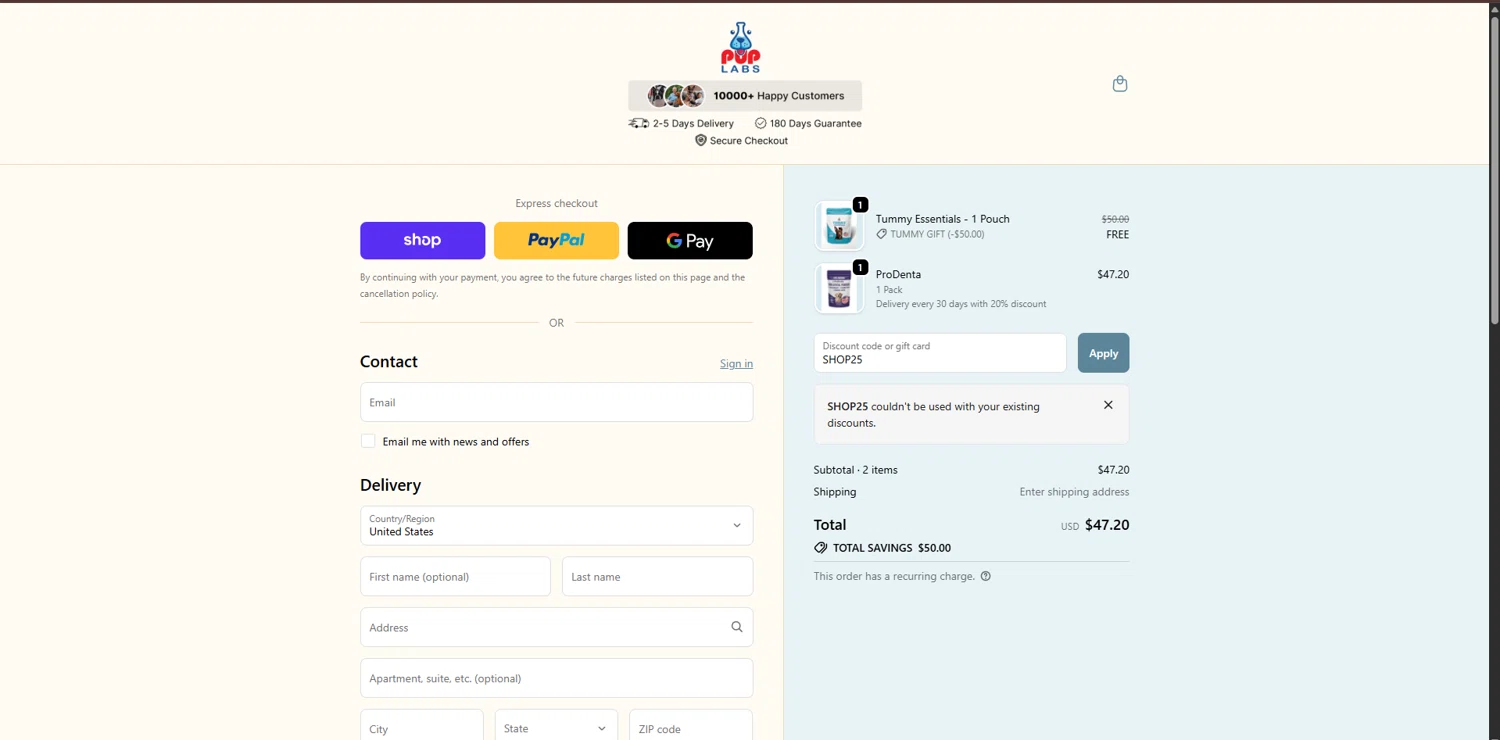Open the Country/Region dropdown
Image resolution: width=1500 pixels, height=740 pixels.
click(556, 525)
